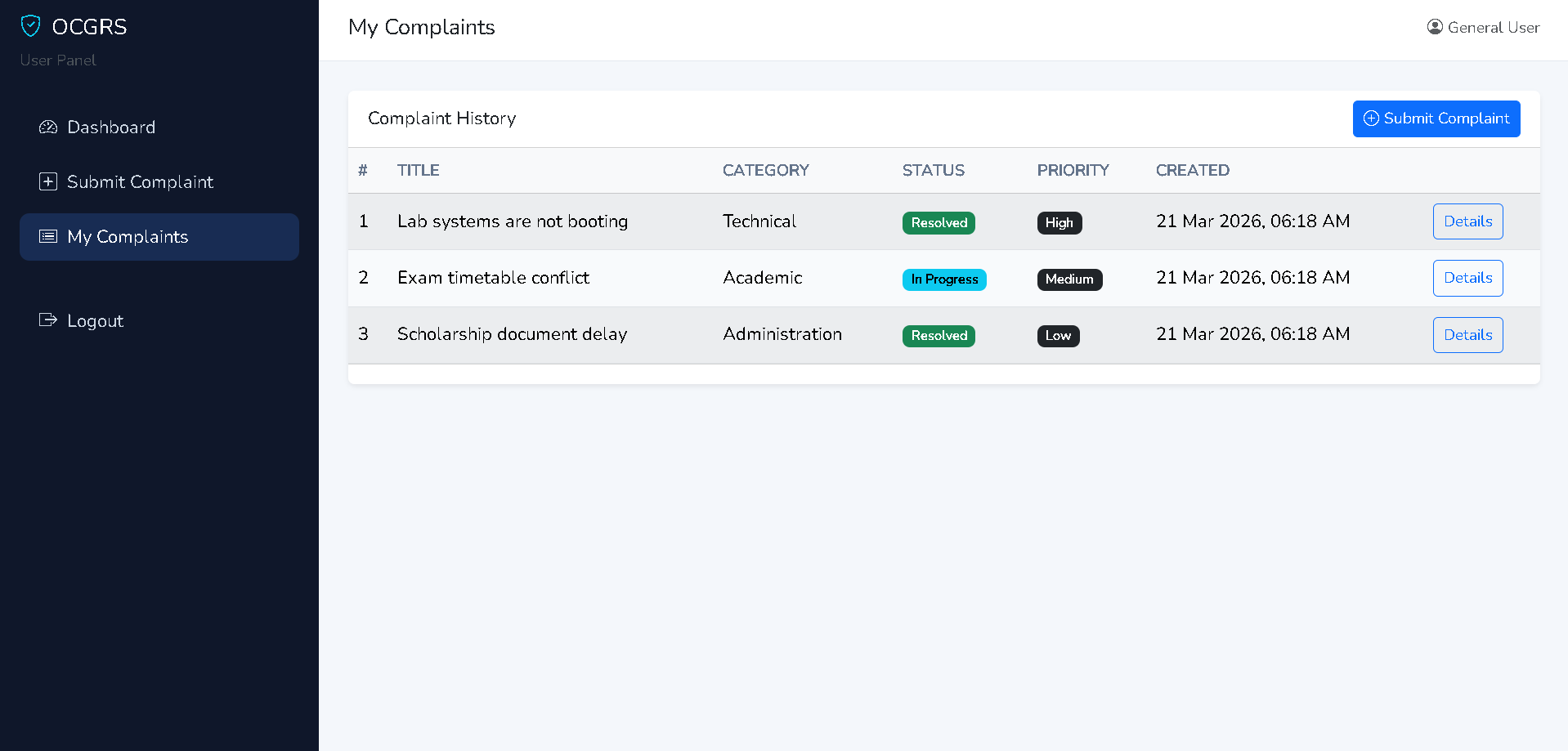Click the Submit Complaint plus-square sidebar icon

coord(48,181)
